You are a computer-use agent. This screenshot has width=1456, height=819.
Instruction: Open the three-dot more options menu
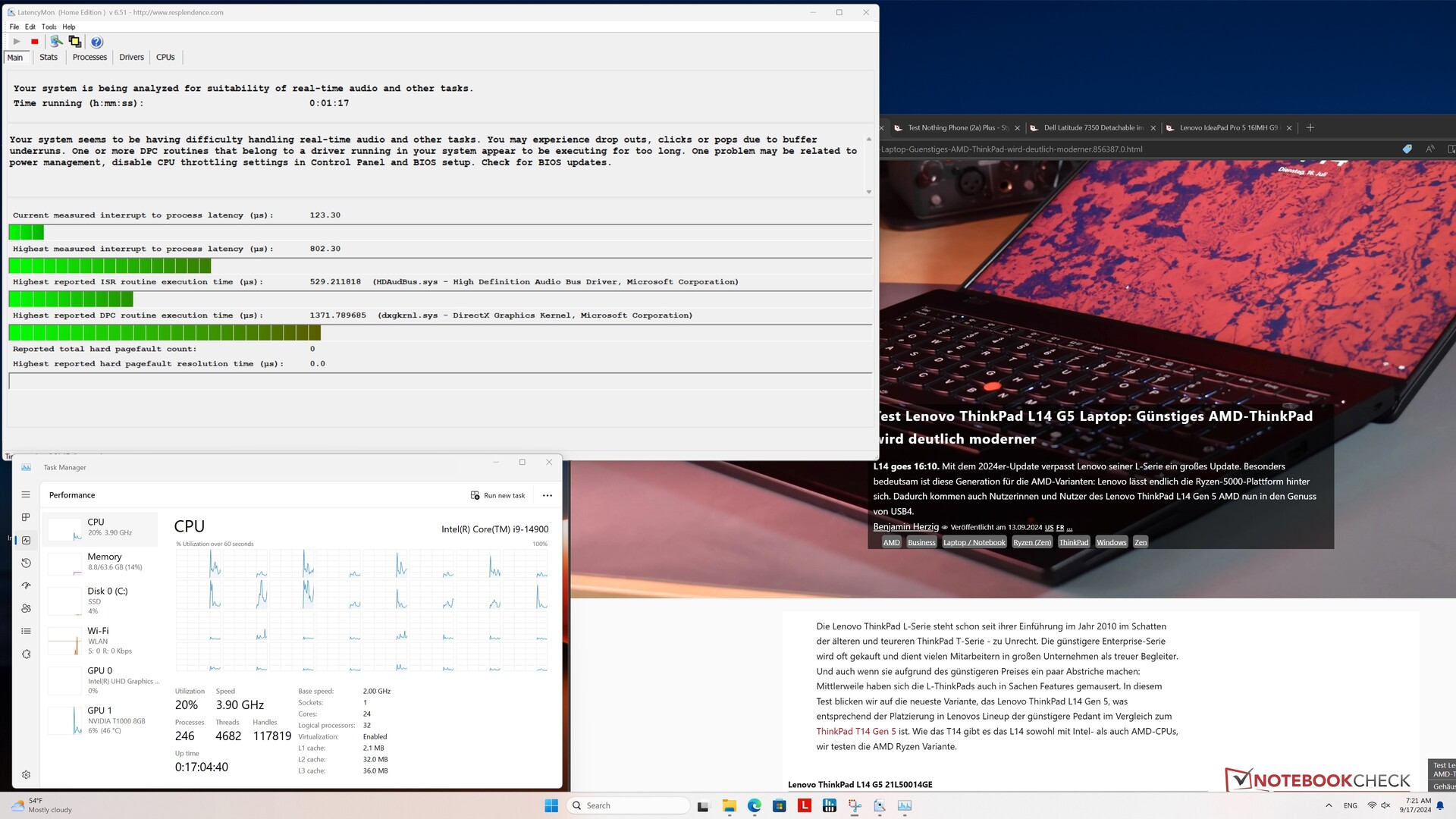pyautogui.click(x=547, y=495)
